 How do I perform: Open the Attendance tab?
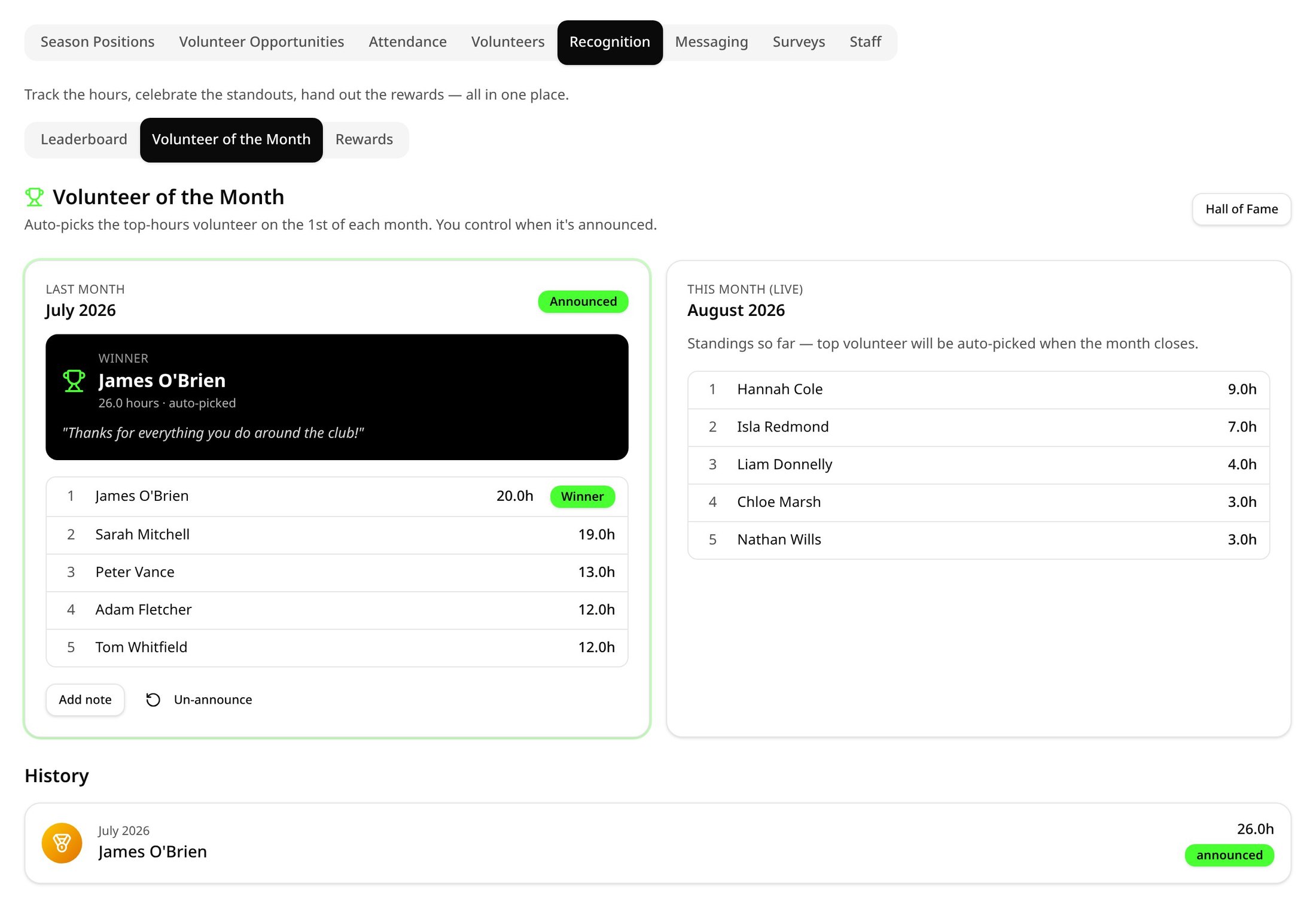[407, 42]
